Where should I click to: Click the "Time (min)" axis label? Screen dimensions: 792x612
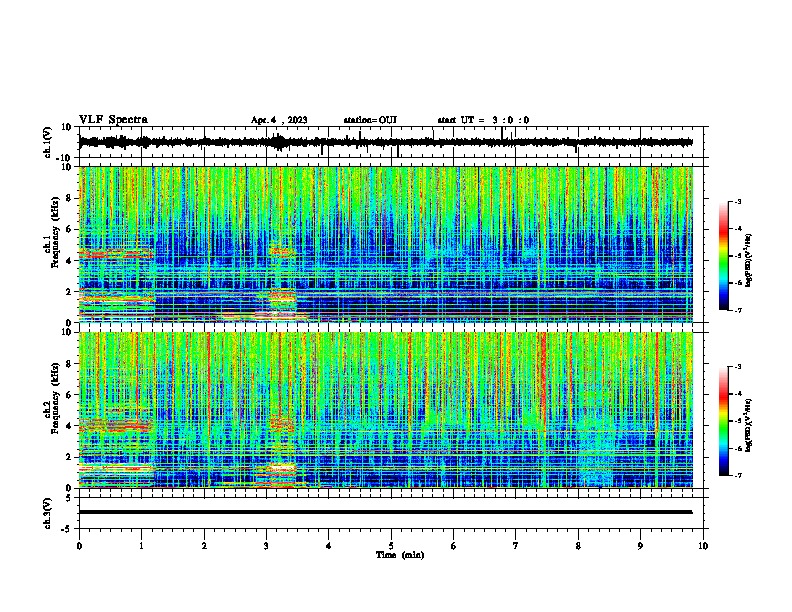pos(400,555)
